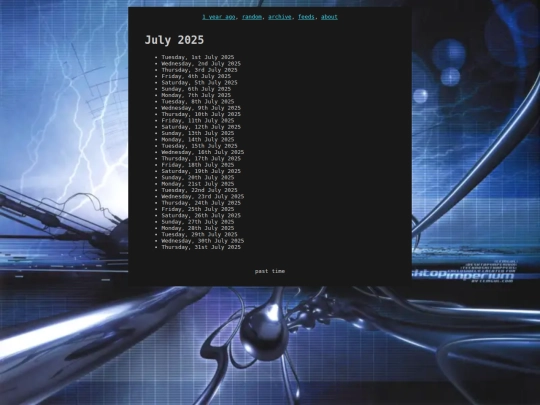This screenshot has width=540, height=405.
Task: Go to the 'feeds' link
Action: pyautogui.click(x=306, y=17)
